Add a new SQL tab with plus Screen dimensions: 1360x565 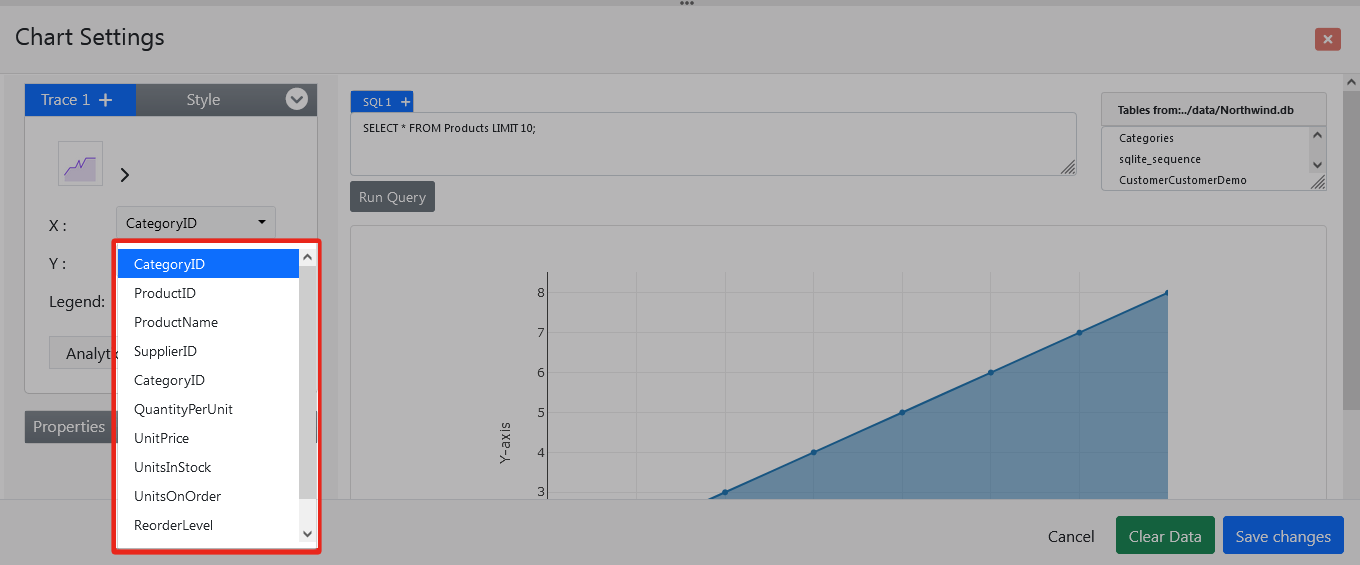point(405,102)
